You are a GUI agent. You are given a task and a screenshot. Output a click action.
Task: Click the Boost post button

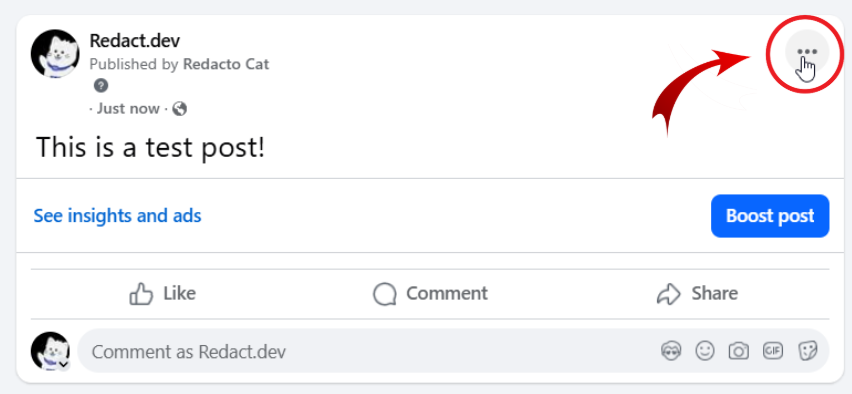coord(770,216)
